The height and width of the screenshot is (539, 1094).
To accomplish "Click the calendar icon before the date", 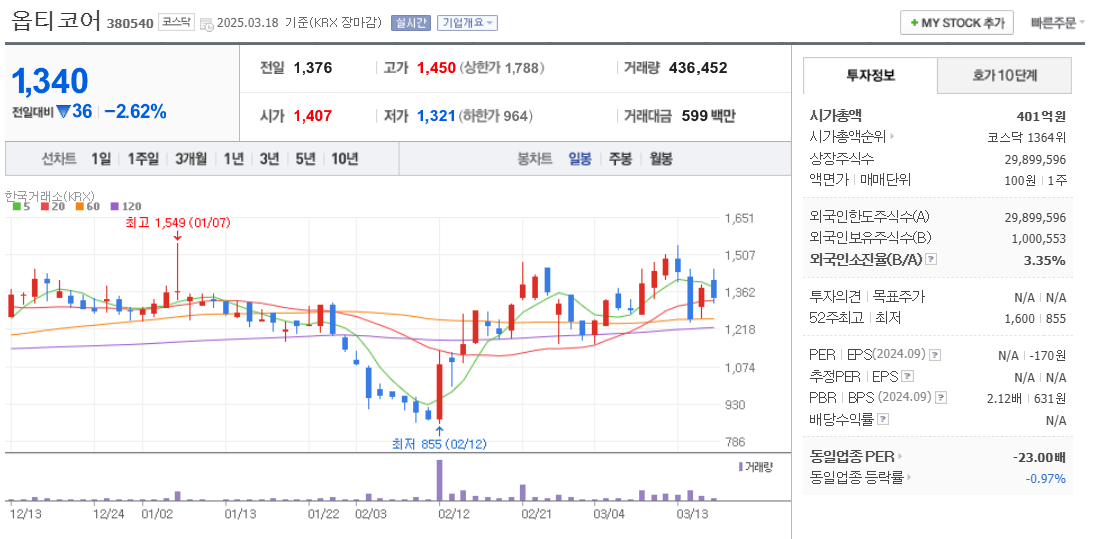I will (207, 24).
